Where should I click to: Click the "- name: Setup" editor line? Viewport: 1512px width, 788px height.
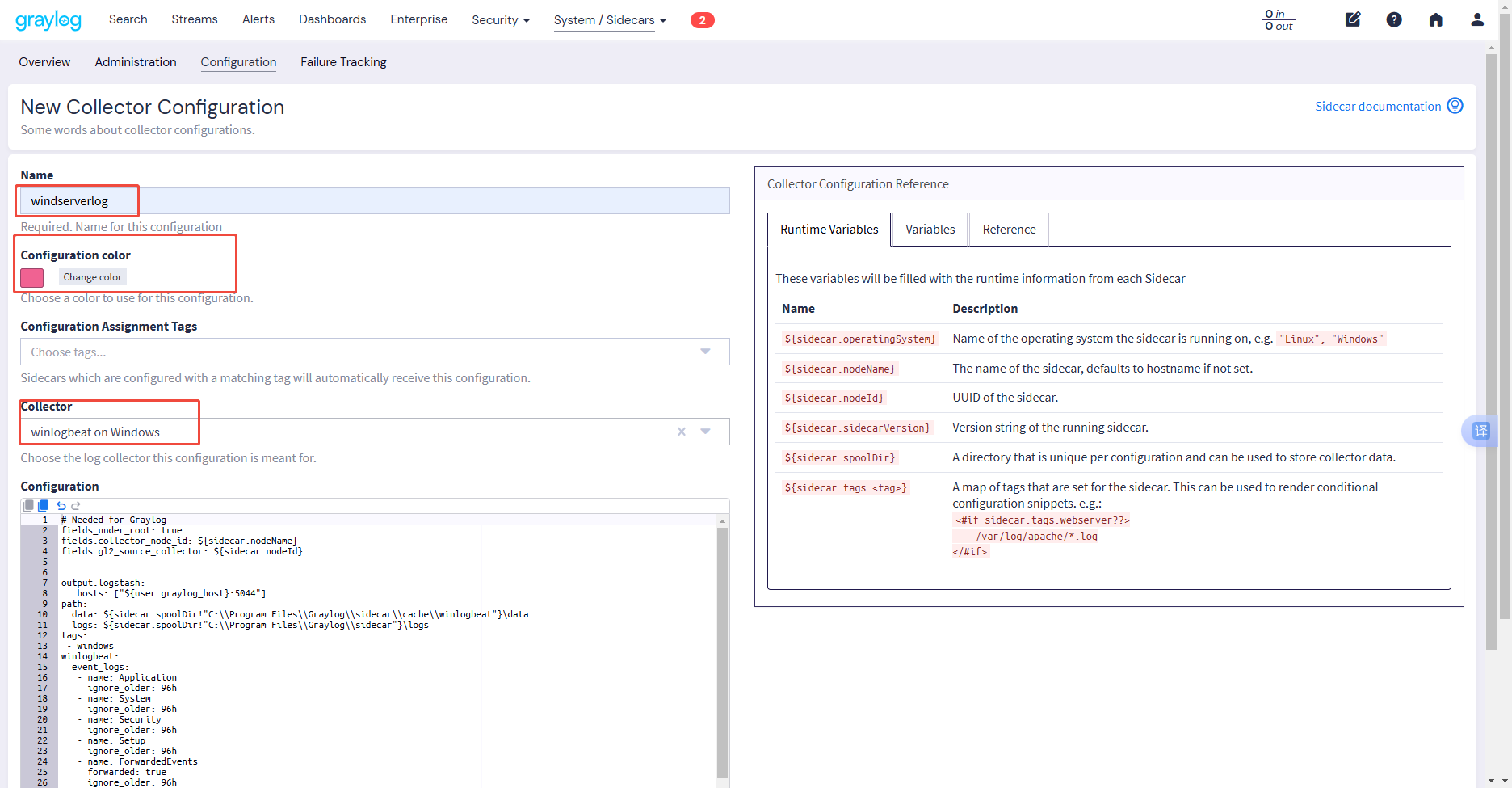(111, 740)
